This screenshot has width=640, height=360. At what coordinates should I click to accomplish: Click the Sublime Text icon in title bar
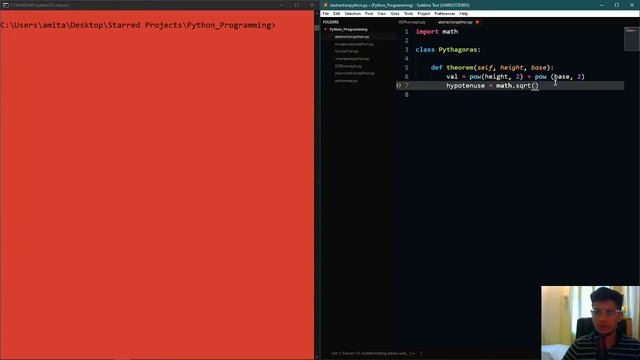325,5
